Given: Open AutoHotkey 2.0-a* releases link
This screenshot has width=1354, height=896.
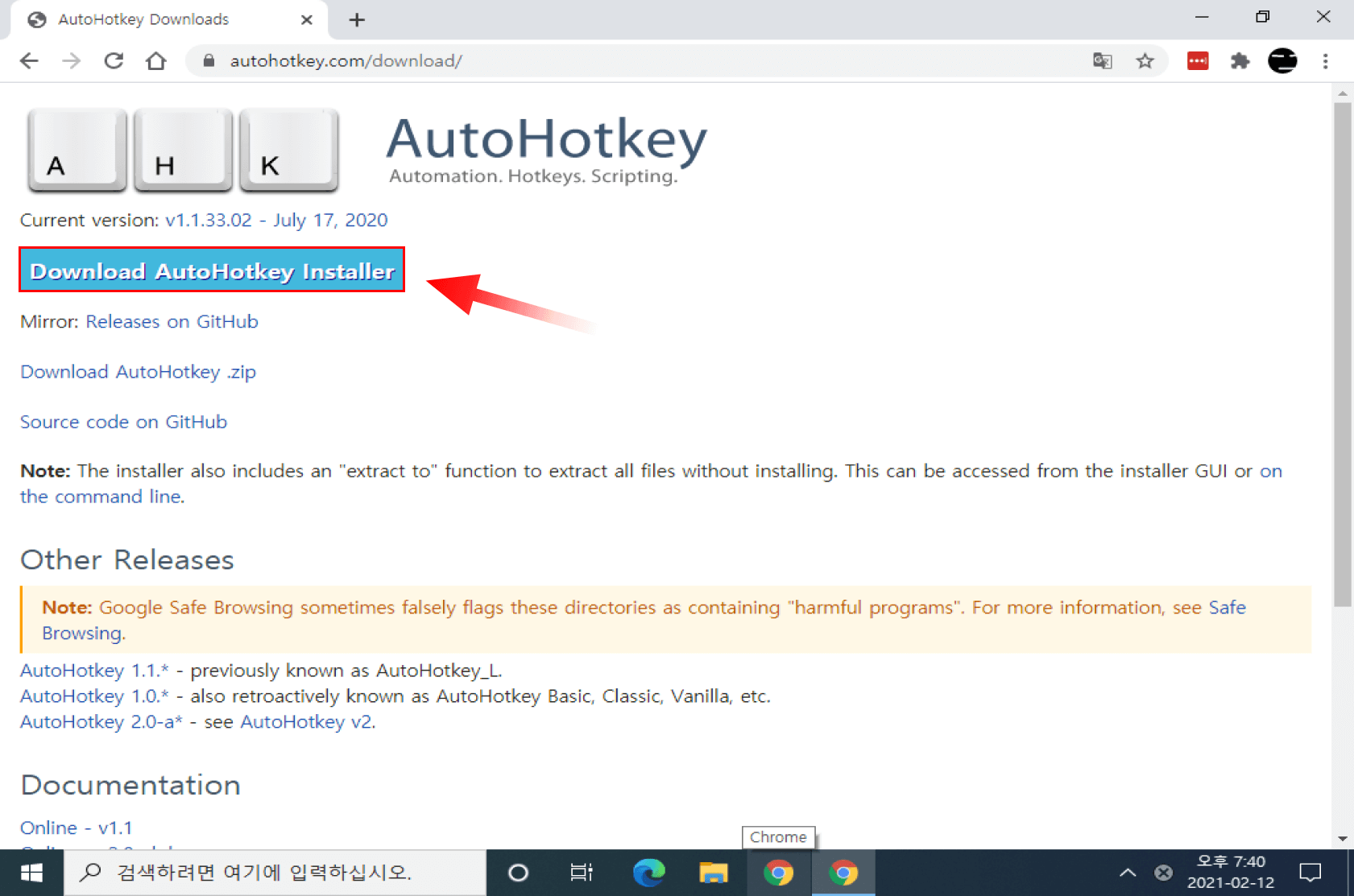Looking at the screenshot, I should tap(101, 722).
